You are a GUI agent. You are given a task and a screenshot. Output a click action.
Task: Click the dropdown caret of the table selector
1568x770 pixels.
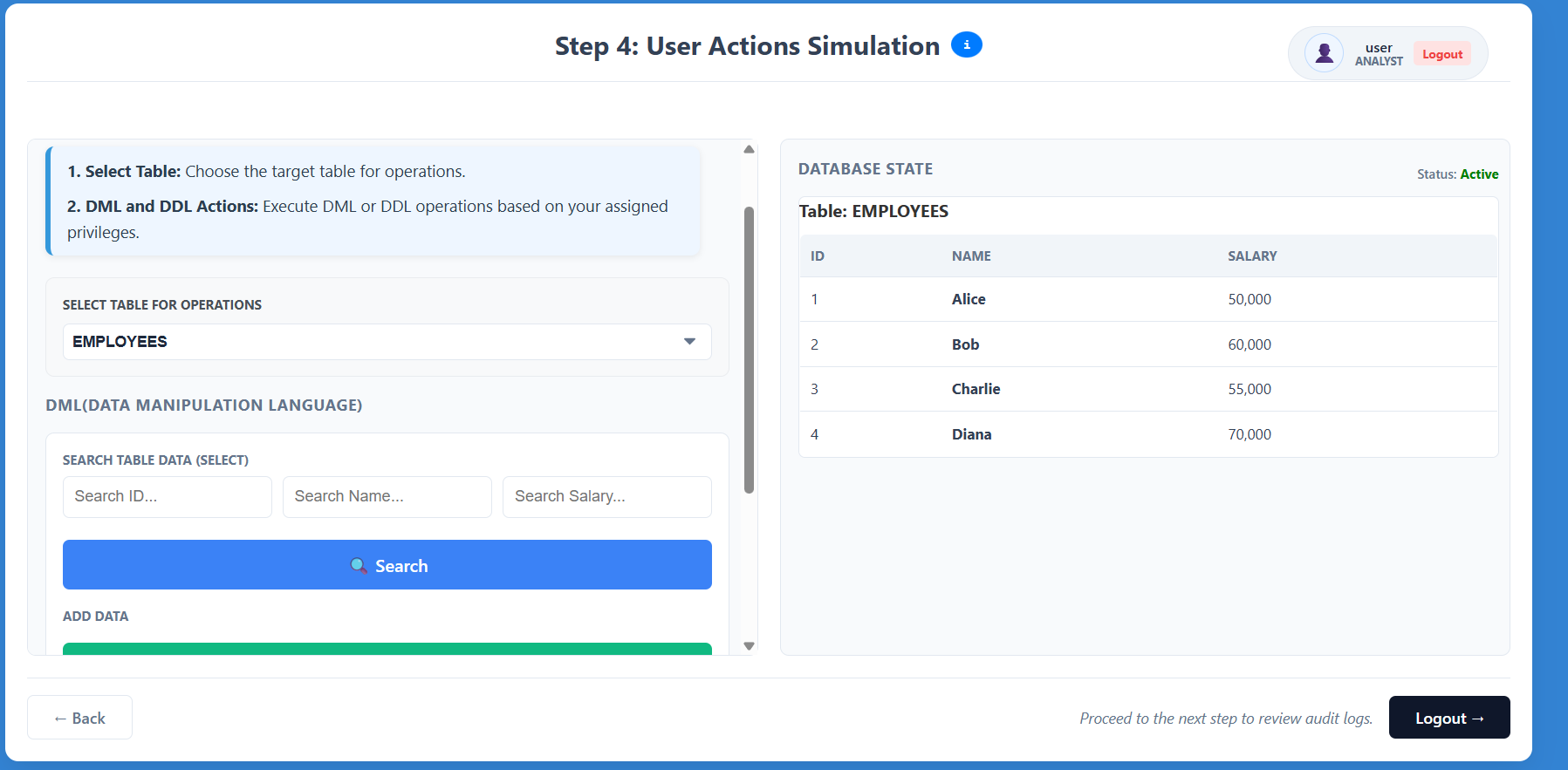click(x=689, y=342)
